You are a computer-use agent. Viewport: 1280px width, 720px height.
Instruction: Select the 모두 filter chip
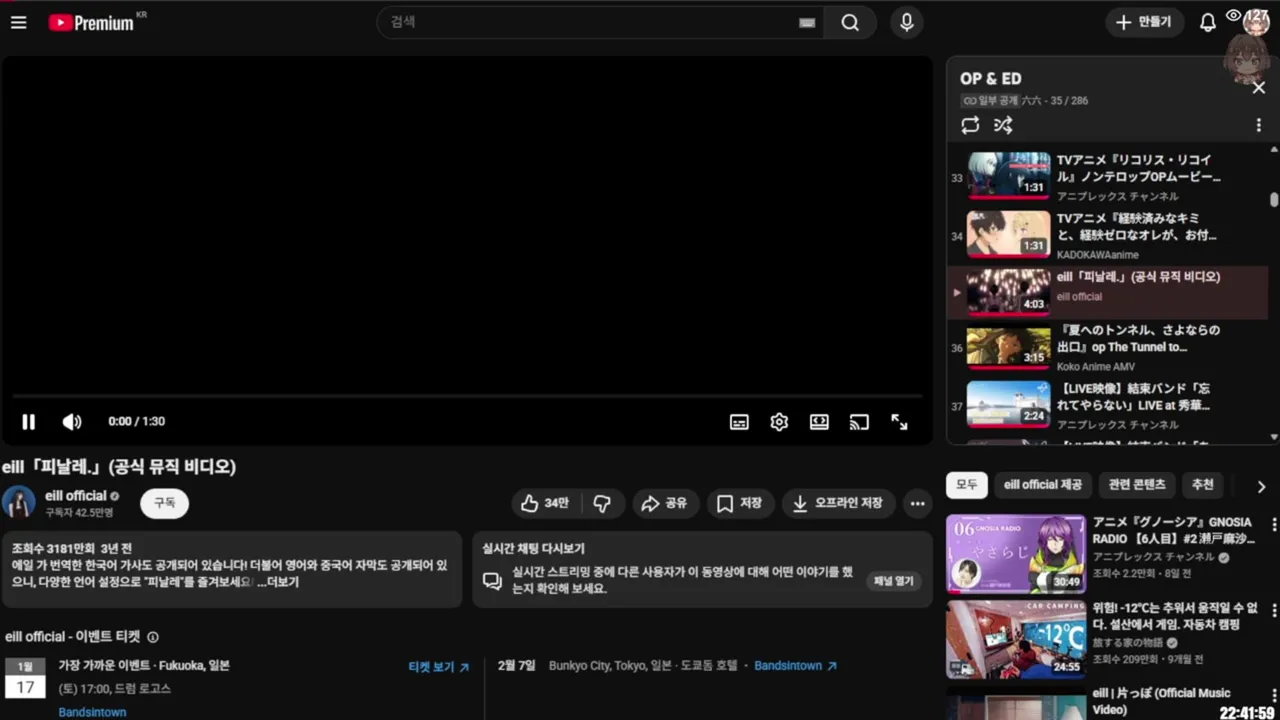pos(967,485)
